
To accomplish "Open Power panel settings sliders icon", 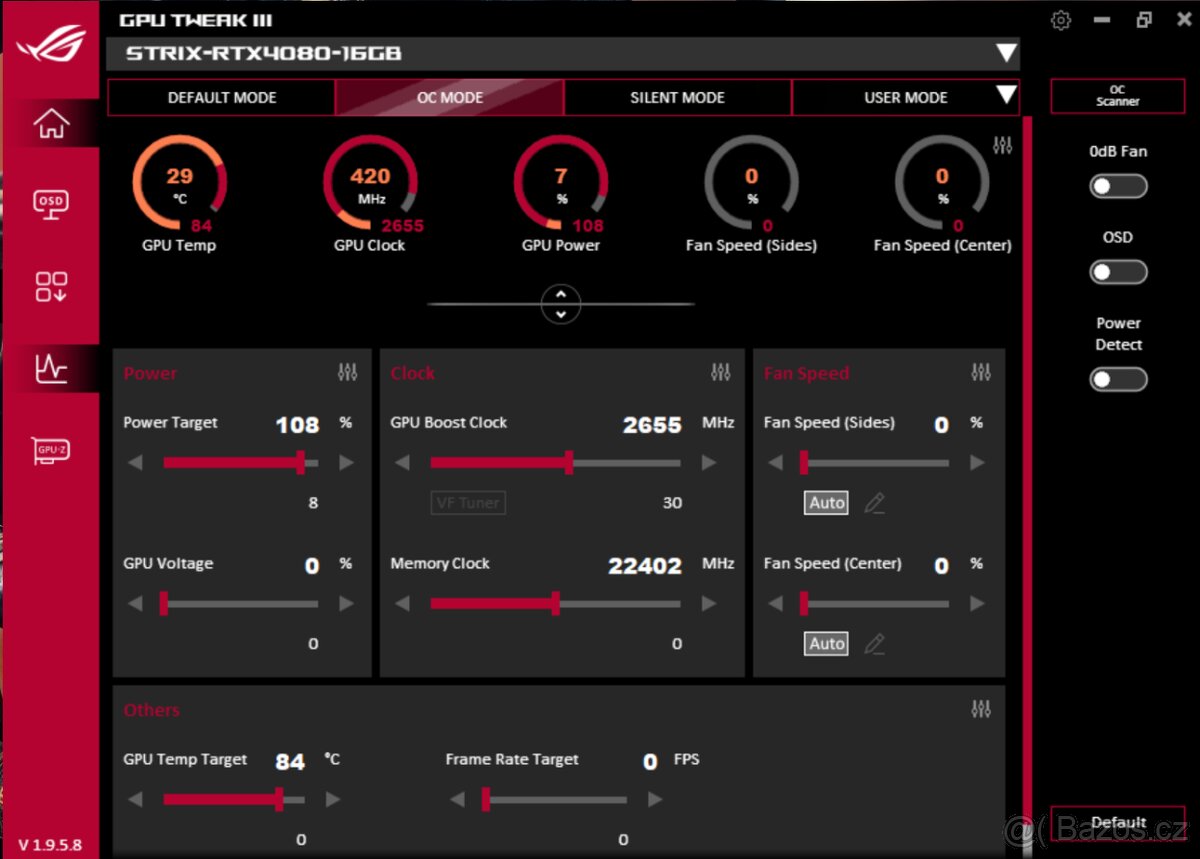I will pyautogui.click(x=347, y=373).
